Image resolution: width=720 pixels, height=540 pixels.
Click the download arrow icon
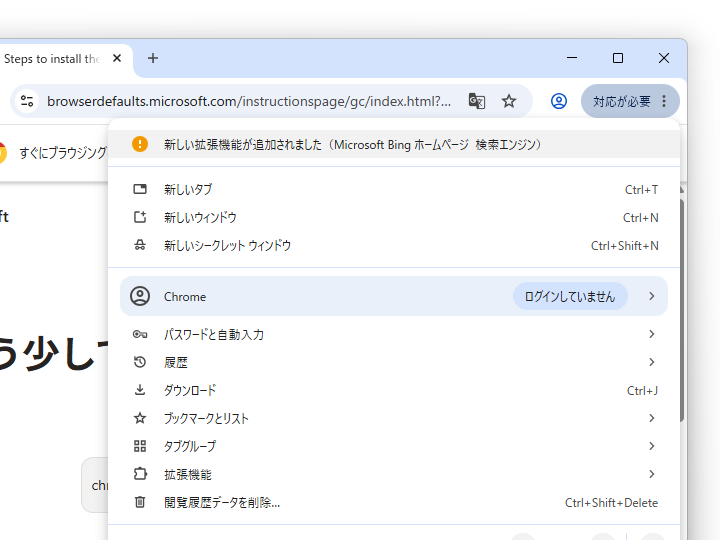click(140, 390)
